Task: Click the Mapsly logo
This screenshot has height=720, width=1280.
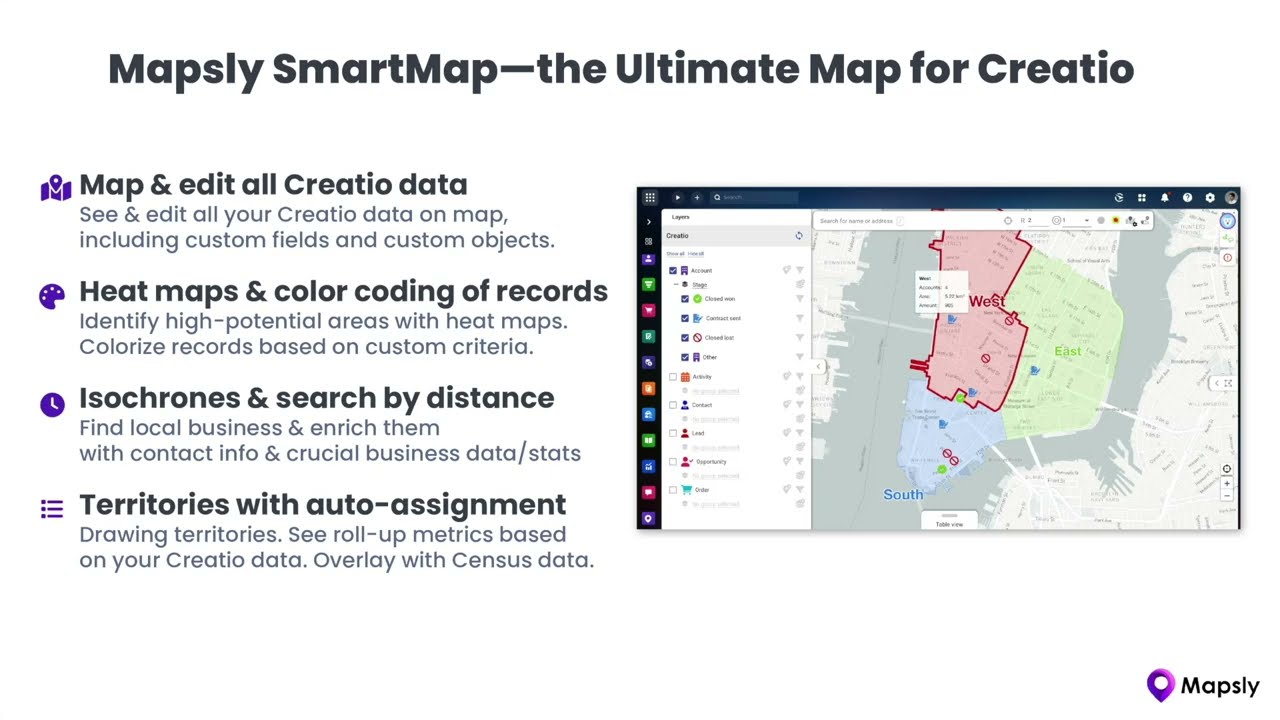Action: (1203, 685)
